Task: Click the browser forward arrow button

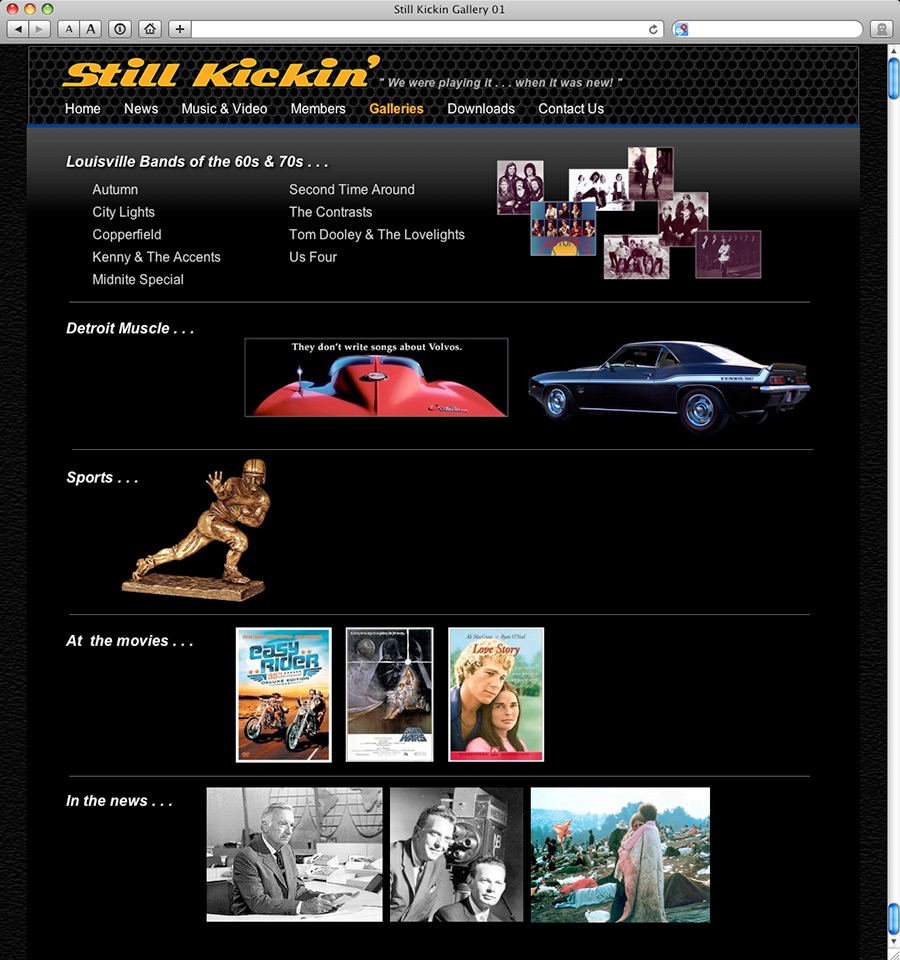Action: click(x=39, y=29)
